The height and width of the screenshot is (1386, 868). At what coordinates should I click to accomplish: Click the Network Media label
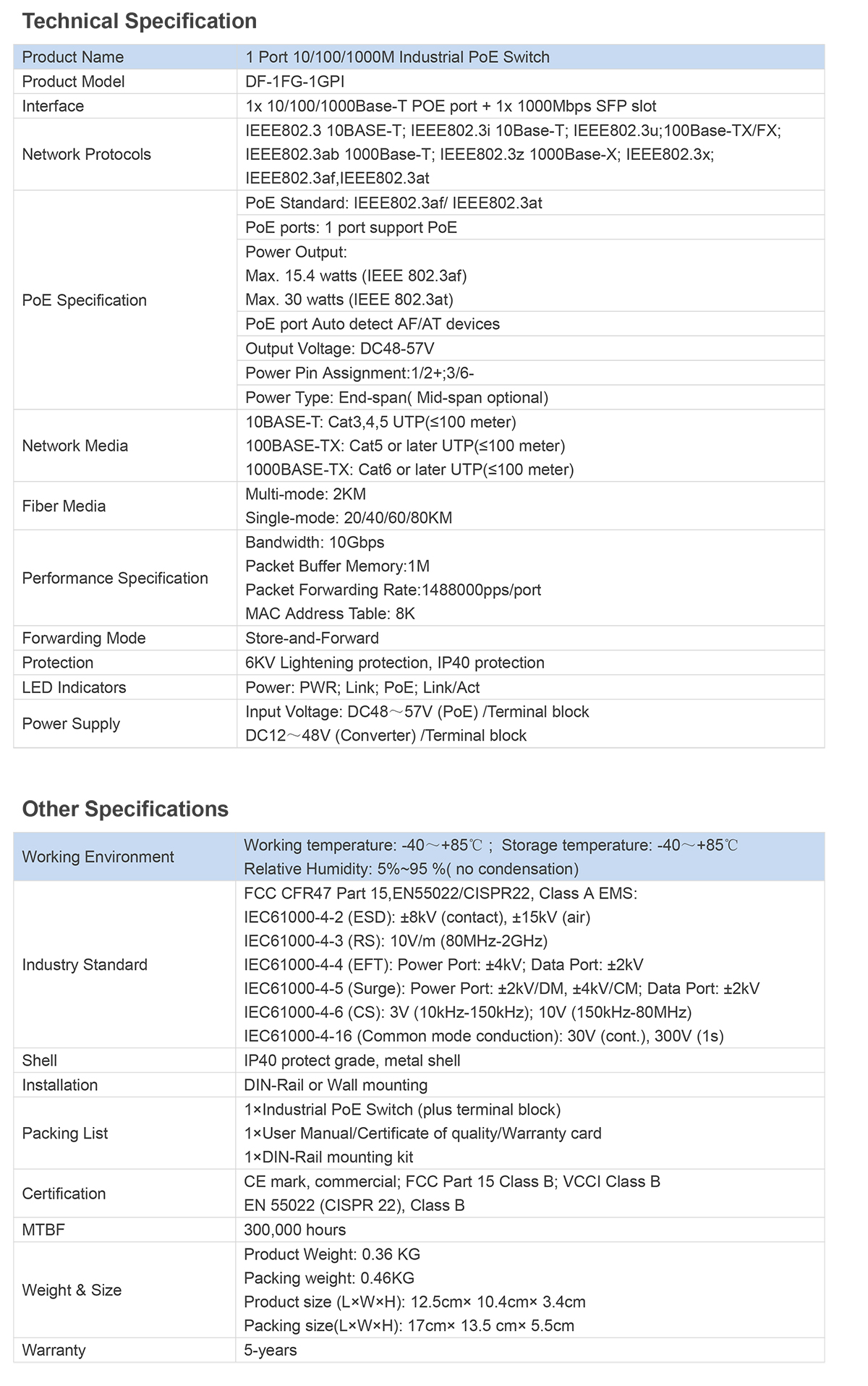(x=75, y=446)
